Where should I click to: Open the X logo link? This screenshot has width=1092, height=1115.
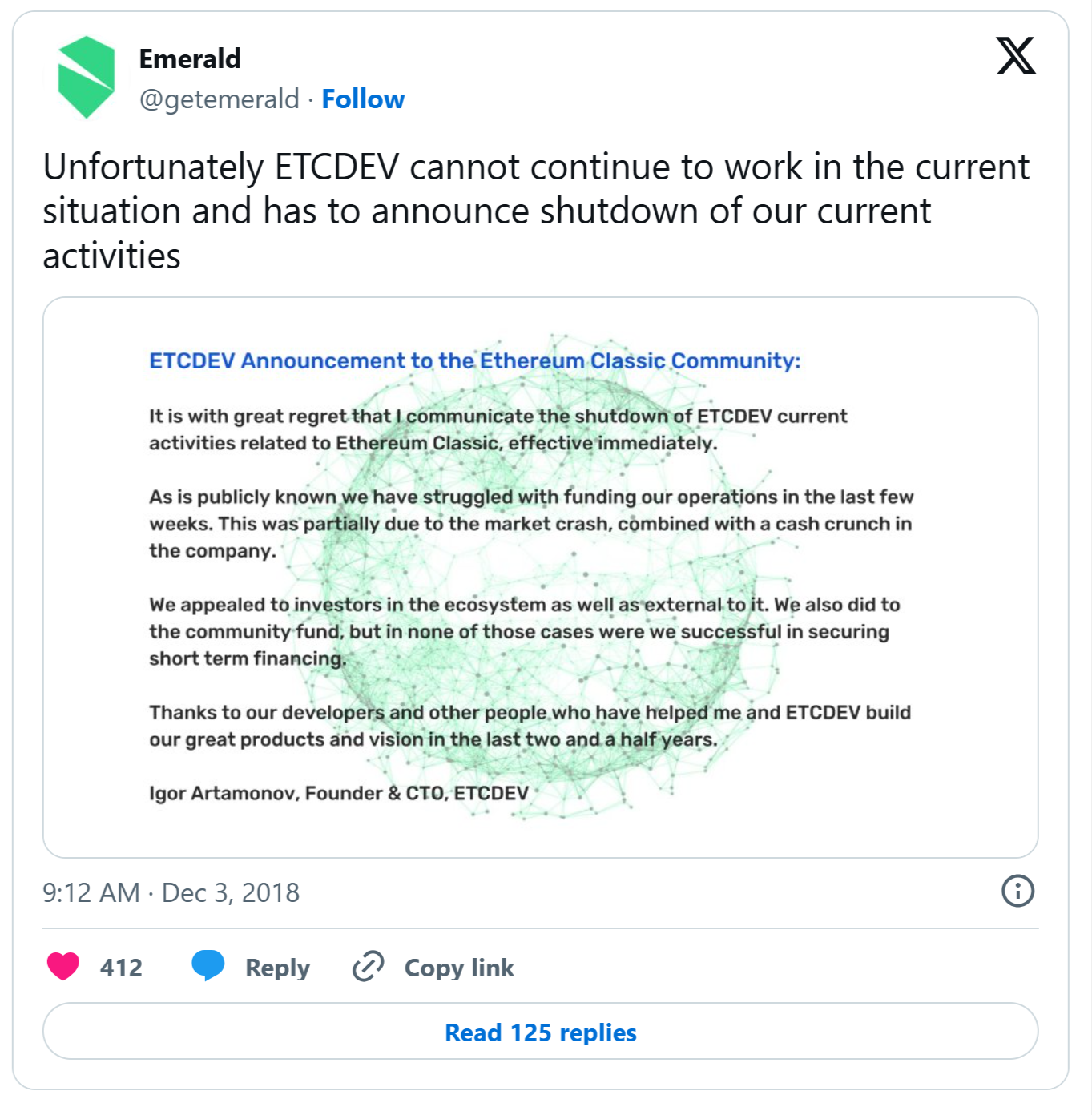tap(1016, 56)
